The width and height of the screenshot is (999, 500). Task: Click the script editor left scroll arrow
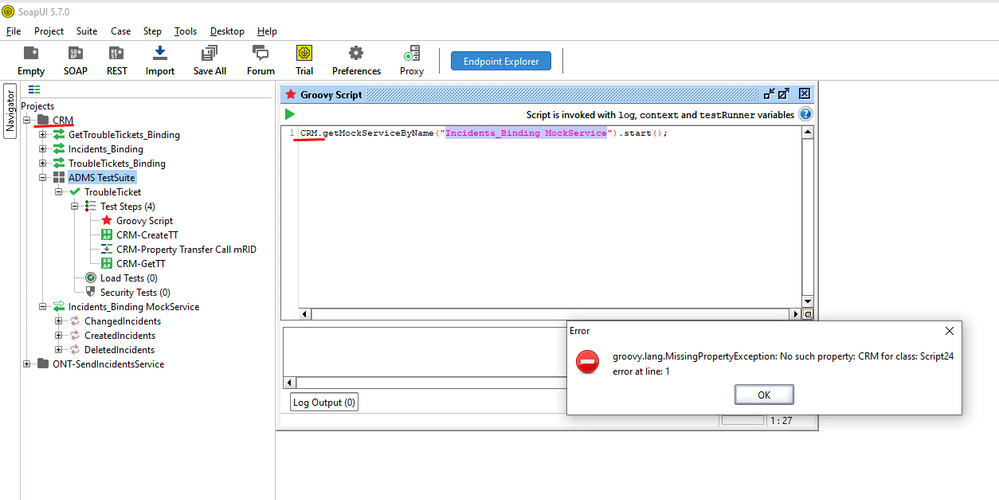pyautogui.click(x=305, y=314)
